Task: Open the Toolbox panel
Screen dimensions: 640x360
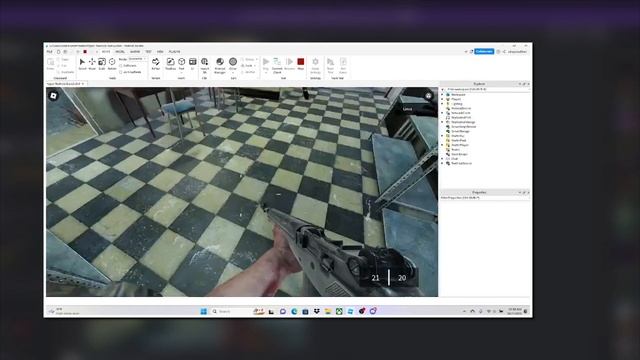Action: [x=170, y=64]
